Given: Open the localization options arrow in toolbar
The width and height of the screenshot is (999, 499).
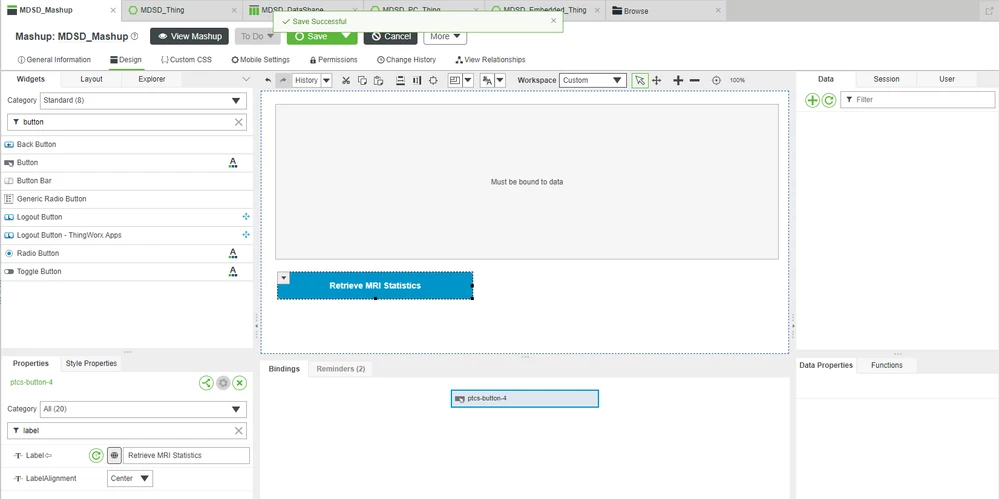Looking at the screenshot, I should 501,80.
